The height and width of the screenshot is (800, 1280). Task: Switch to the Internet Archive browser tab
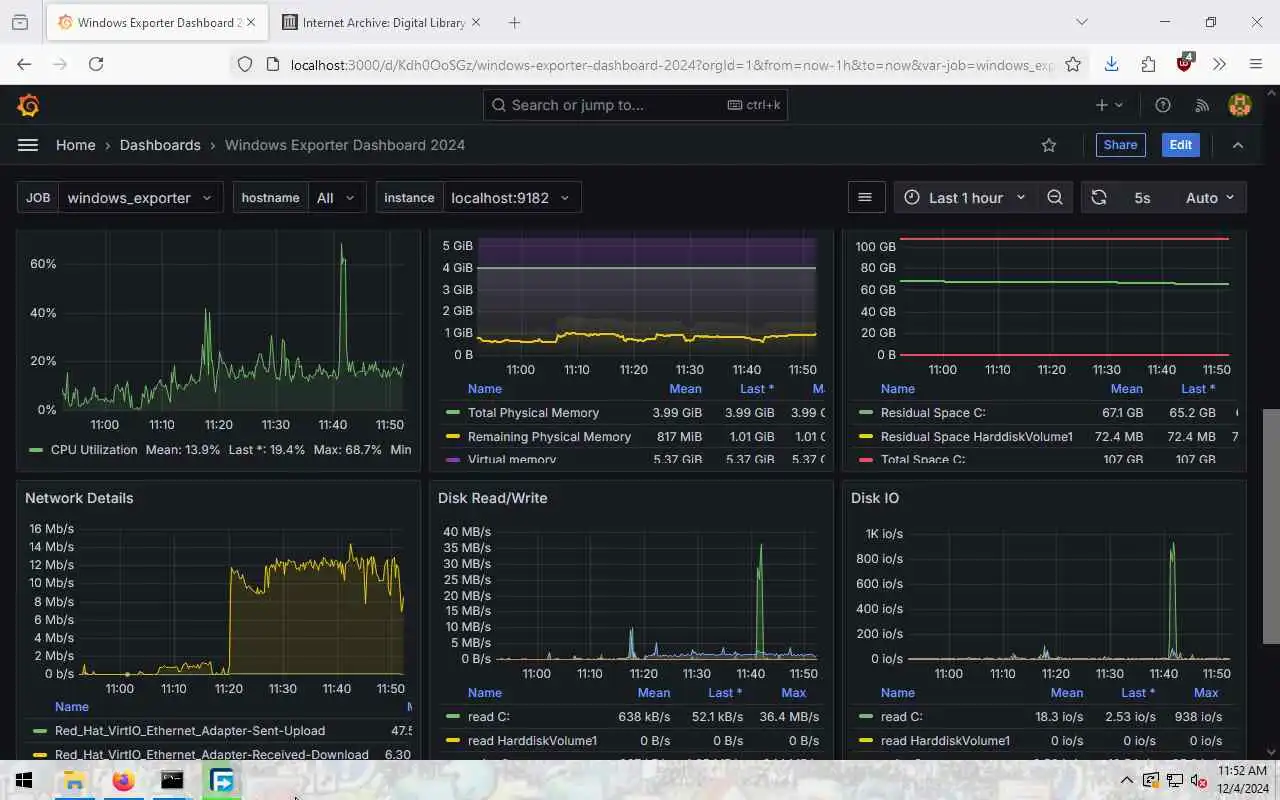[380, 22]
